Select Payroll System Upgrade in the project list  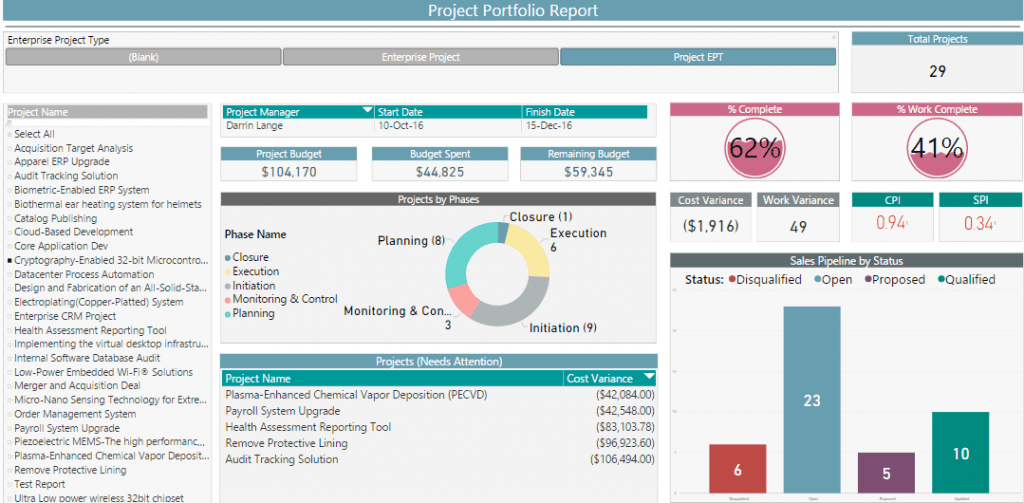click(x=67, y=429)
